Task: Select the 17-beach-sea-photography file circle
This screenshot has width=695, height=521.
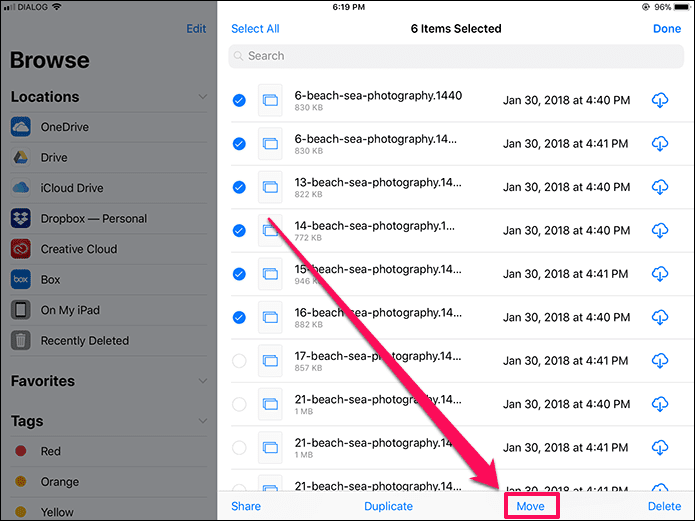Action: [239, 361]
